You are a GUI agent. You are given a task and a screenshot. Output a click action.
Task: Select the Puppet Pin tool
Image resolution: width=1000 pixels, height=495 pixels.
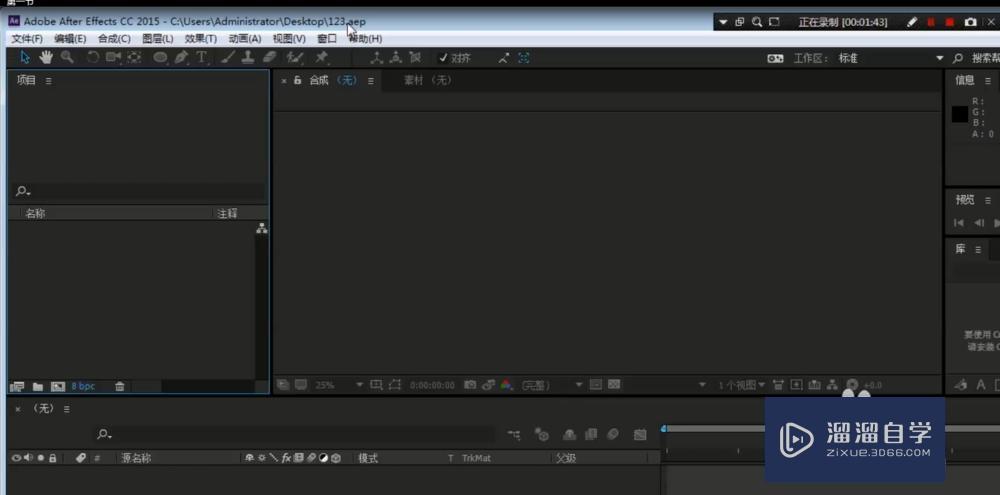(x=321, y=57)
